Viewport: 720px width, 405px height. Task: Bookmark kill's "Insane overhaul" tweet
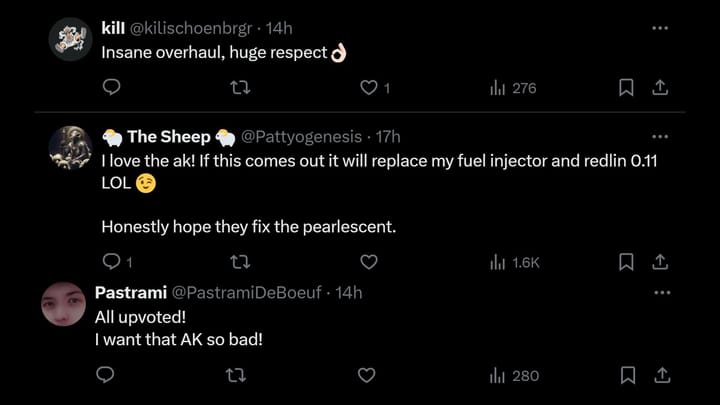626,88
